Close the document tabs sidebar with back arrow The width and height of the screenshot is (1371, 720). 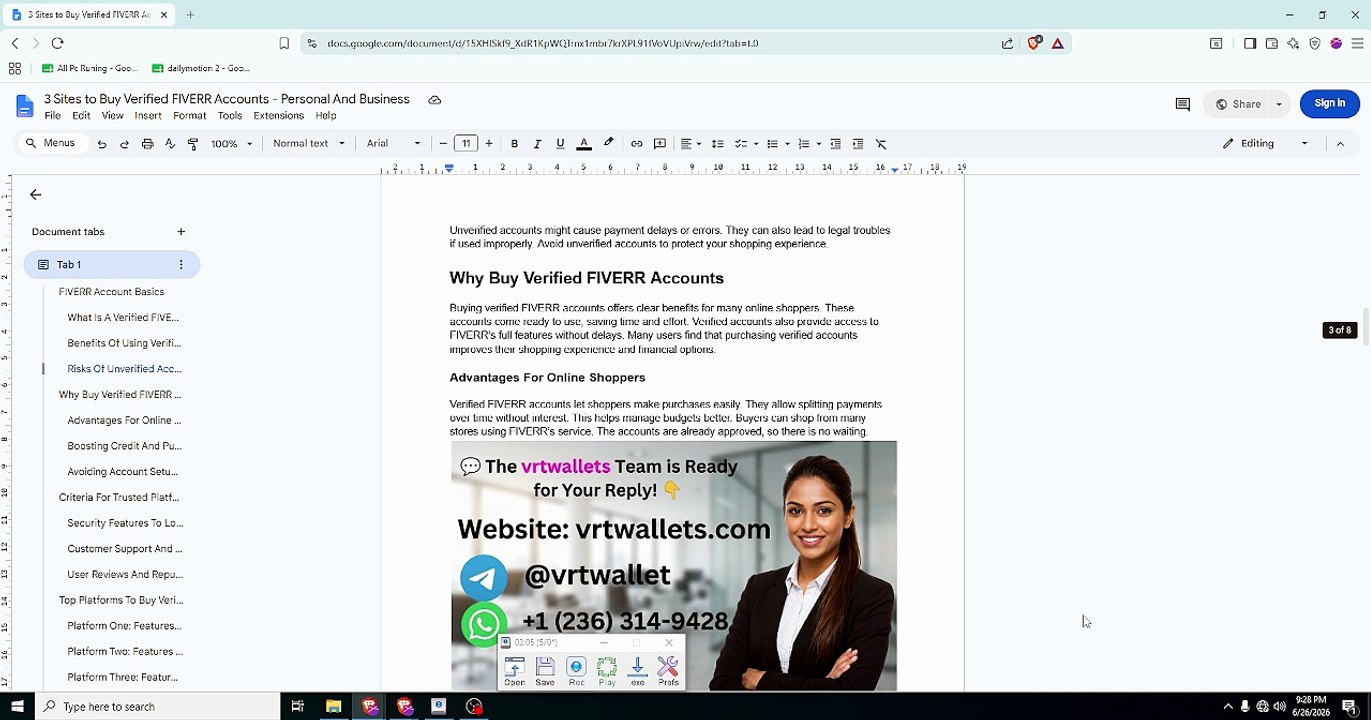(x=36, y=195)
